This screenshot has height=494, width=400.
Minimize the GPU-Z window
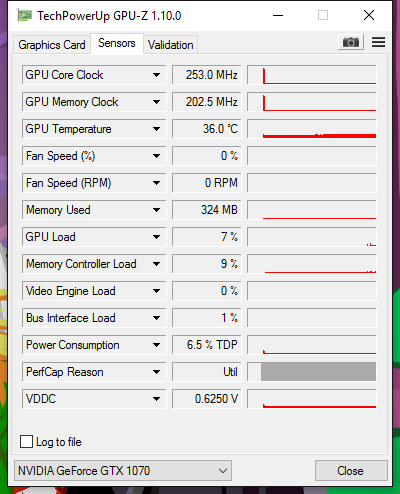tap(278, 15)
